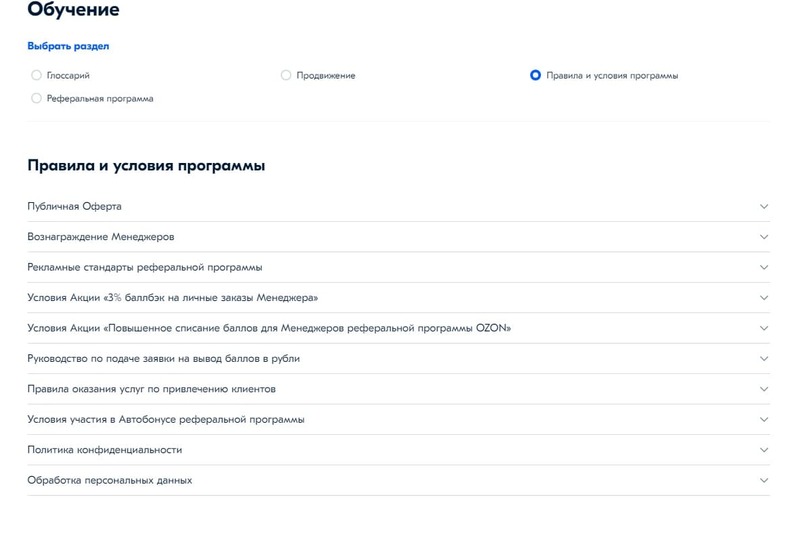Click chevron for Повышенное списание баллов row
This screenshot has height=539, width=800.
pos(764,328)
